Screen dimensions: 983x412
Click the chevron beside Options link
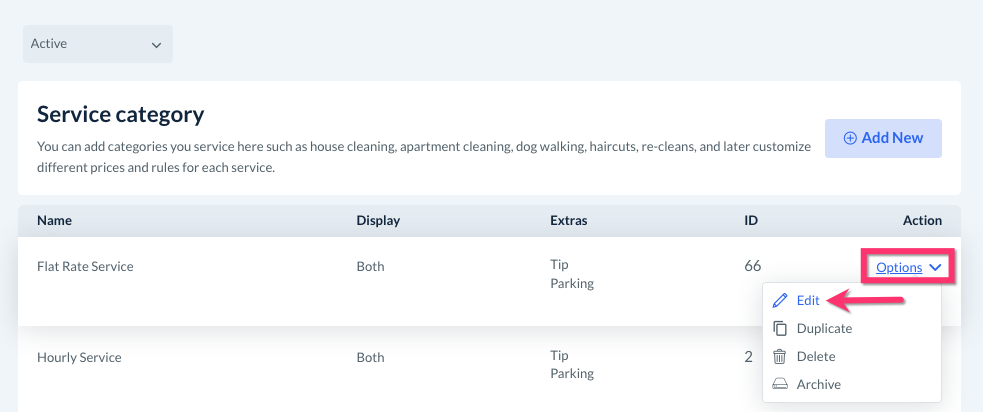[x=935, y=267]
